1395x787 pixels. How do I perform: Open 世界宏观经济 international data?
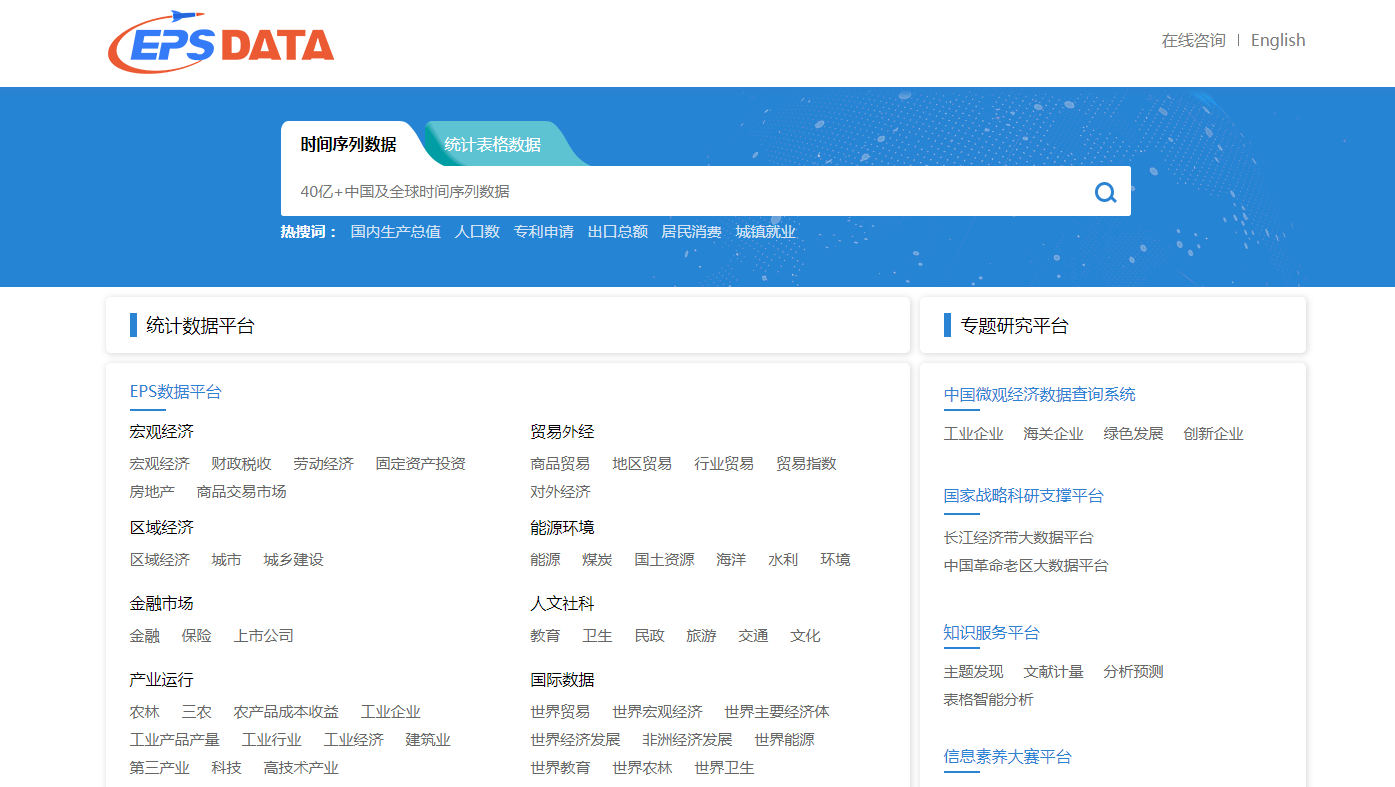pos(657,712)
